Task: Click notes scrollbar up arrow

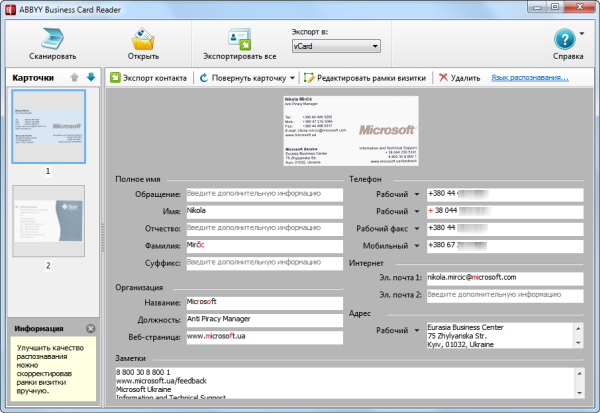Action: pos(579,373)
